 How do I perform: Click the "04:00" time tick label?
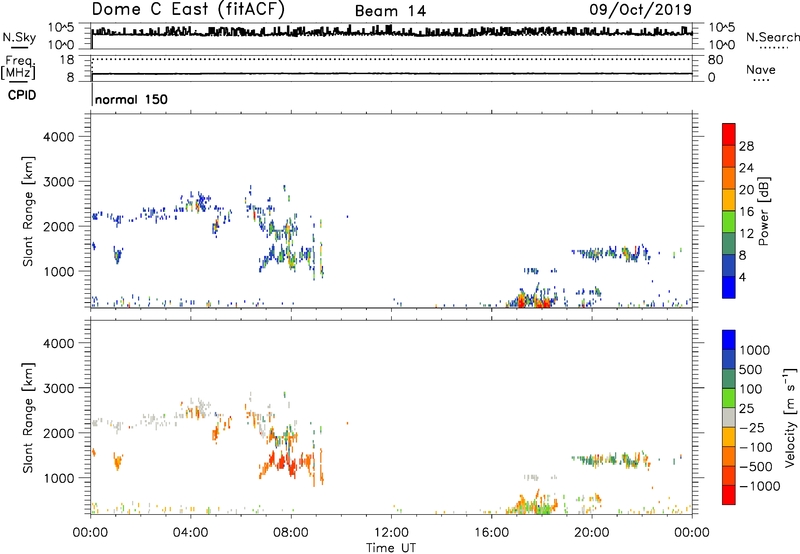click(190, 533)
